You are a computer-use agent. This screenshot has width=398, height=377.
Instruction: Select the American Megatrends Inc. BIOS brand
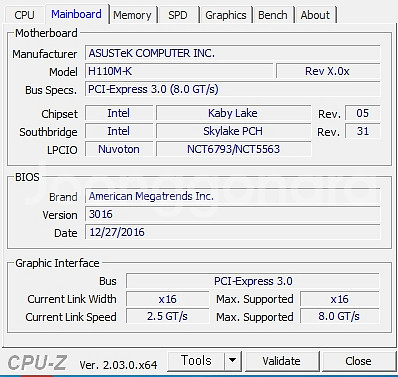pyautogui.click(x=232, y=196)
